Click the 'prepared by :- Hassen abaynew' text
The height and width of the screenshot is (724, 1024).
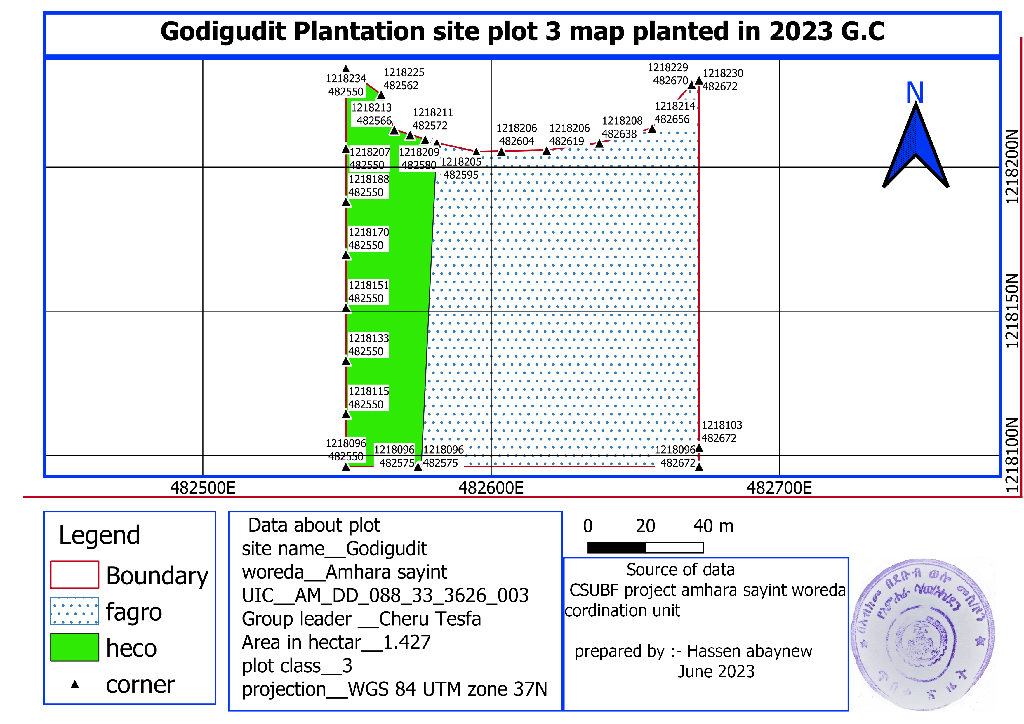[693, 652]
